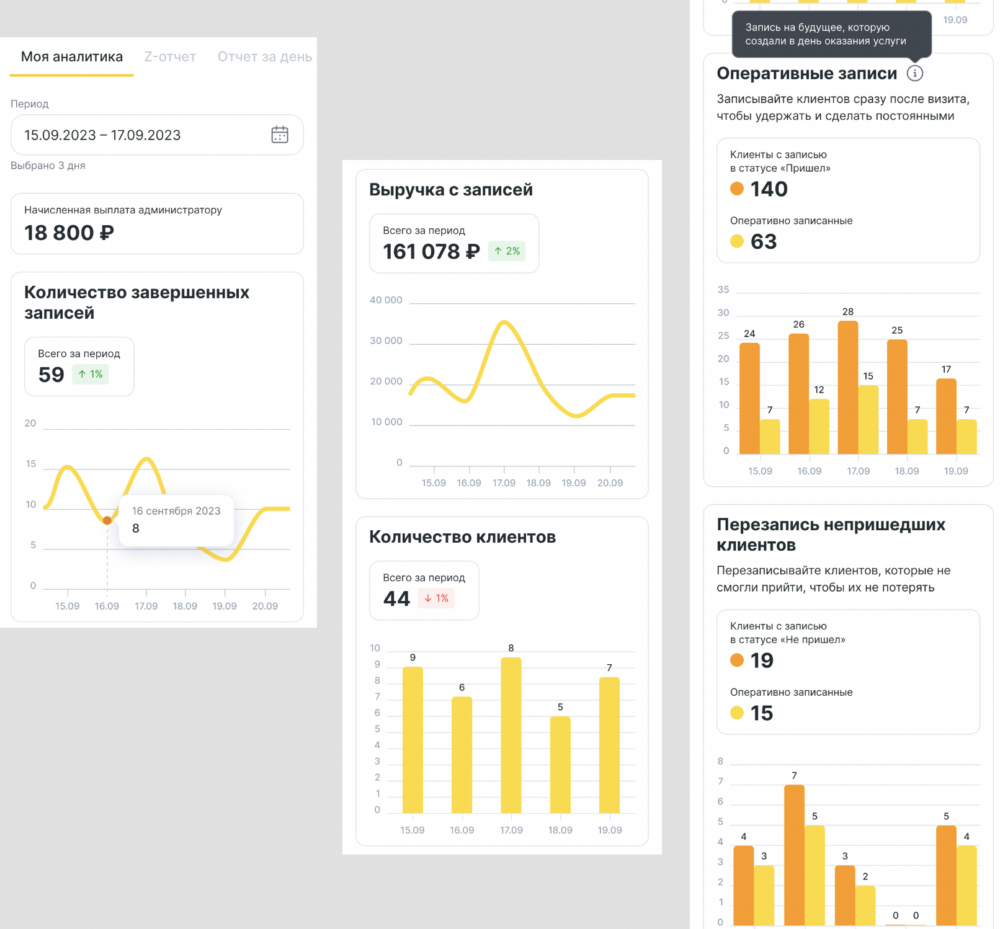Image resolution: width=1000 pixels, height=929 pixels.
Task: Click the orange dot next to 140
Action: coord(737,189)
